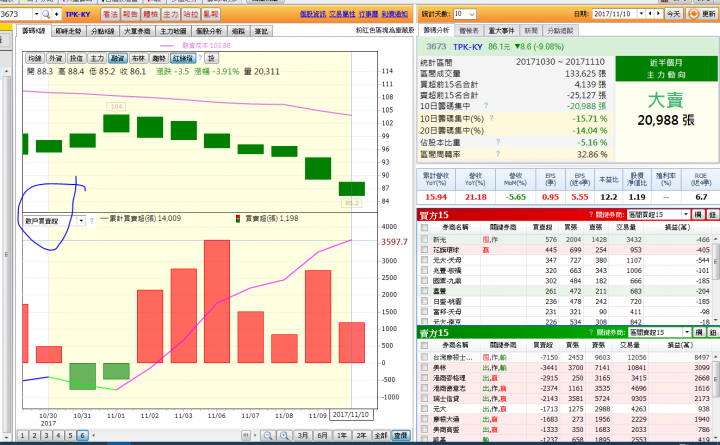Toggle the 外資 chart overlay
Screen dimensions: 720x445
56,58
